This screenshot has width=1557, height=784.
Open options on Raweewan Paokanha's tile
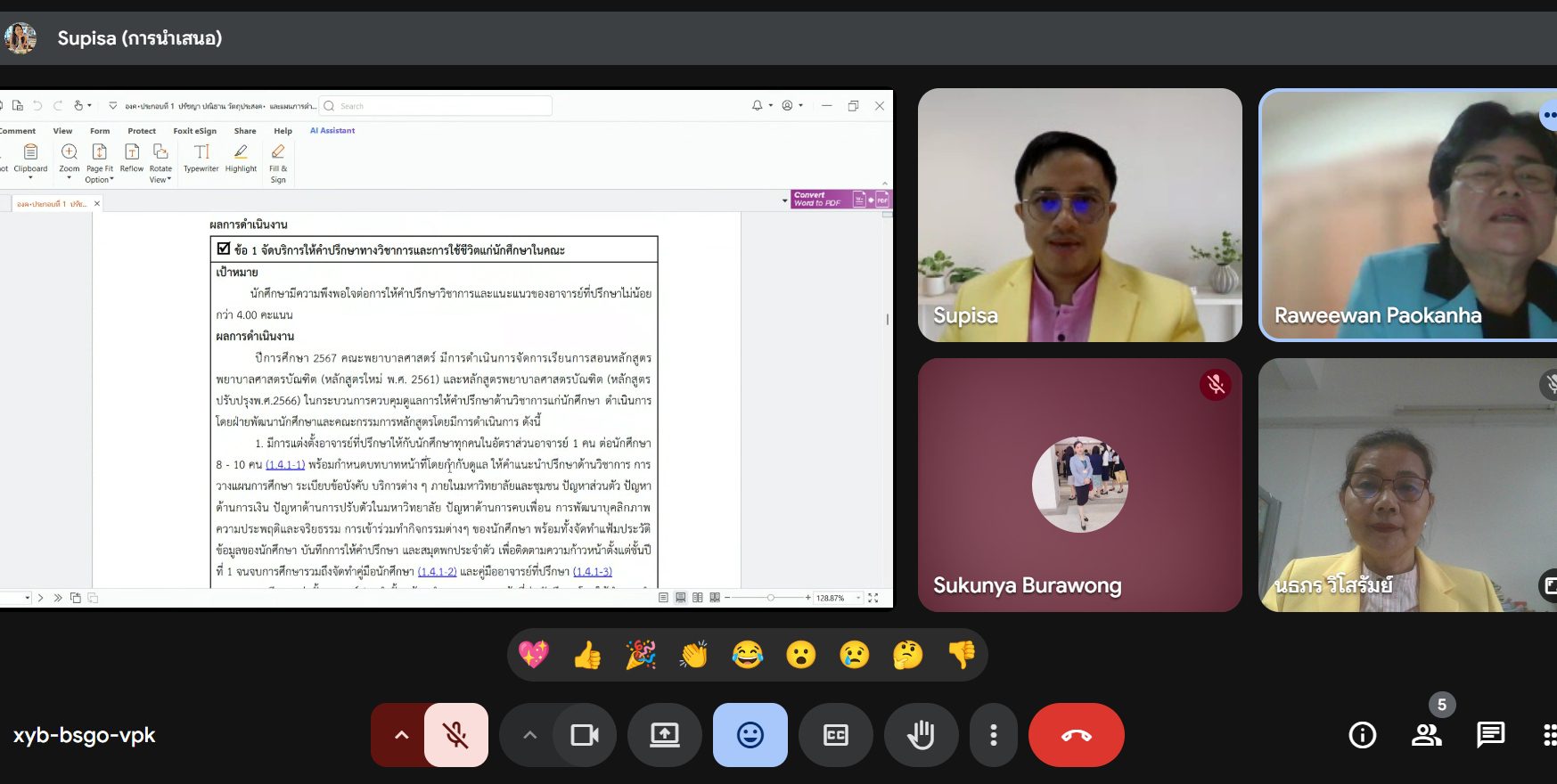1549,115
